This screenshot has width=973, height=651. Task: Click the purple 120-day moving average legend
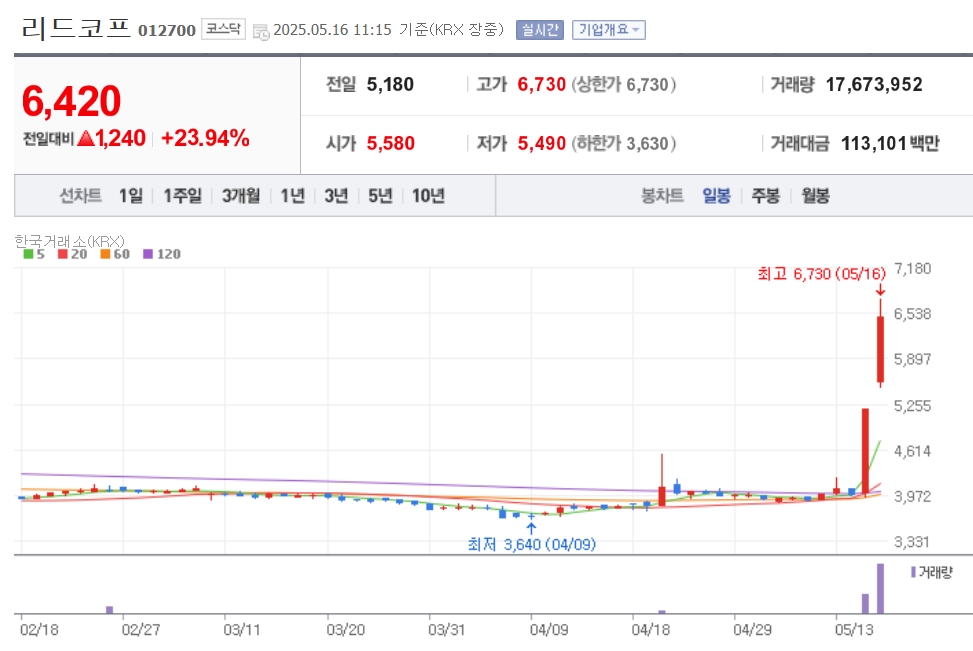[162, 254]
